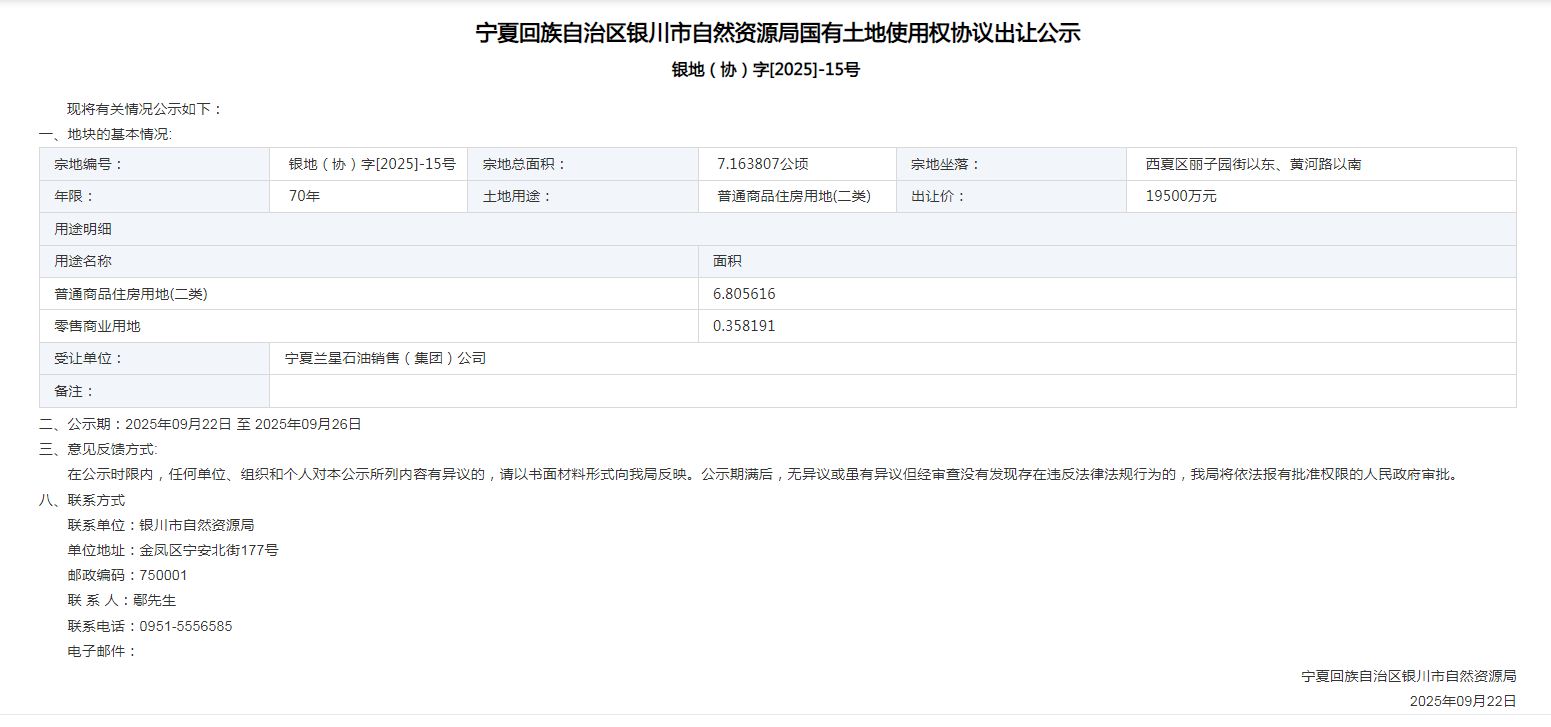Click the total area value 7.163807公顷
This screenshot has width=1551, height=727.
pyautogui.click(x=762, y=164)
